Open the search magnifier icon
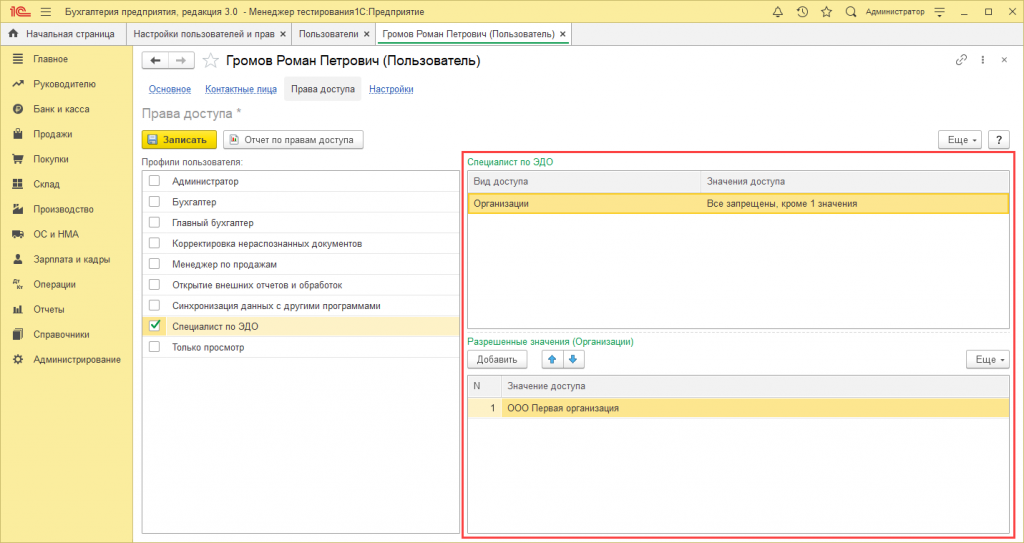This screenshot has height=543, width=1024. click(851, 11)
